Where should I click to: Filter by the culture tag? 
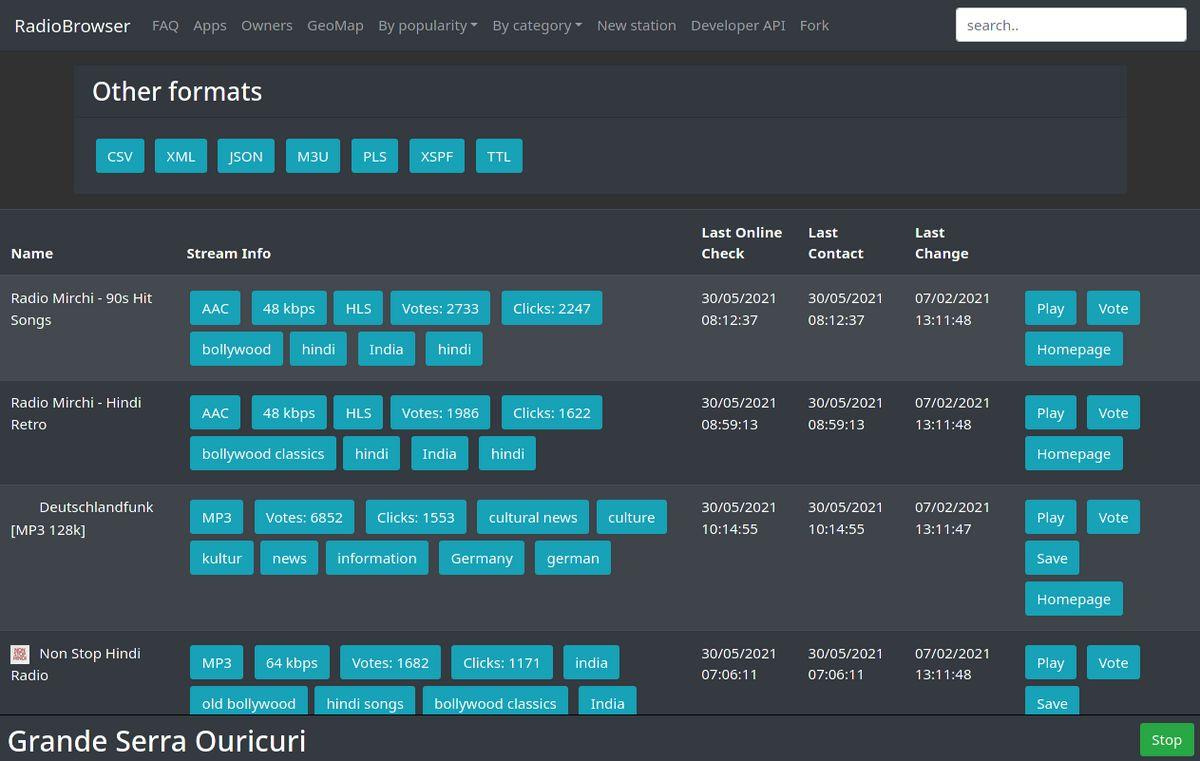[x=632, y=518]
